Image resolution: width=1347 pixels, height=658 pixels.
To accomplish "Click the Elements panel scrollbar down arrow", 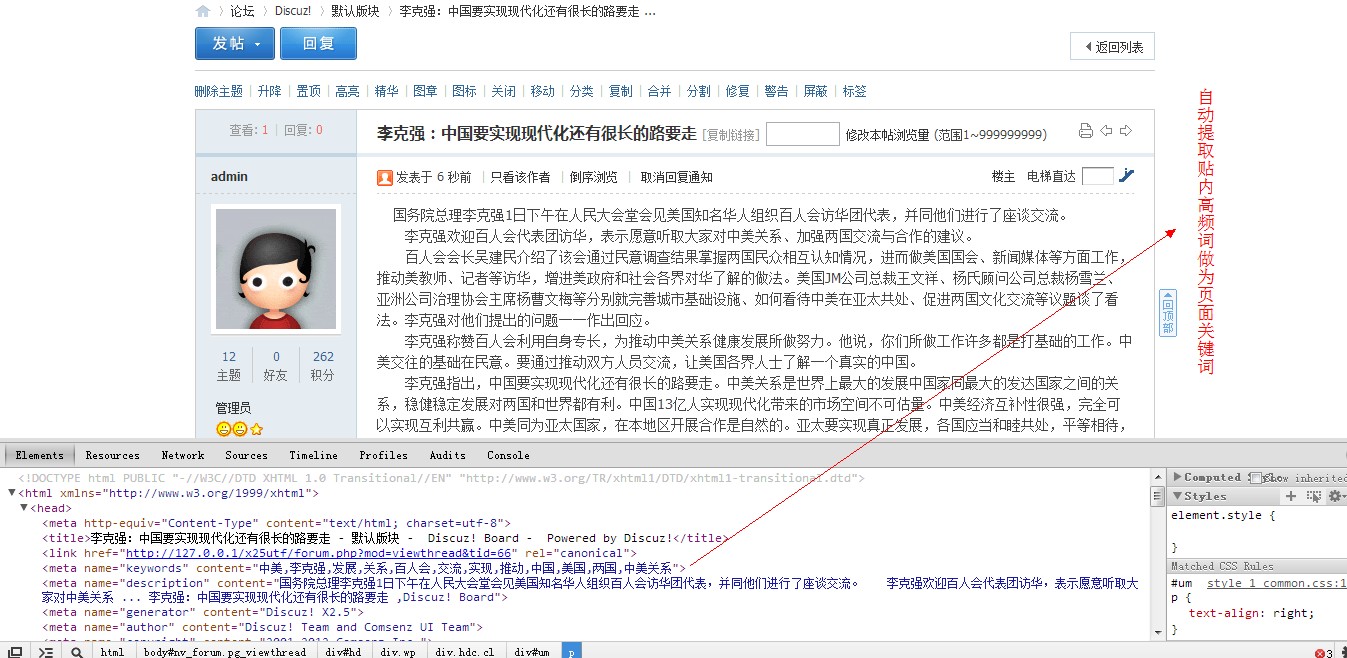I will tap(1159, 633).
